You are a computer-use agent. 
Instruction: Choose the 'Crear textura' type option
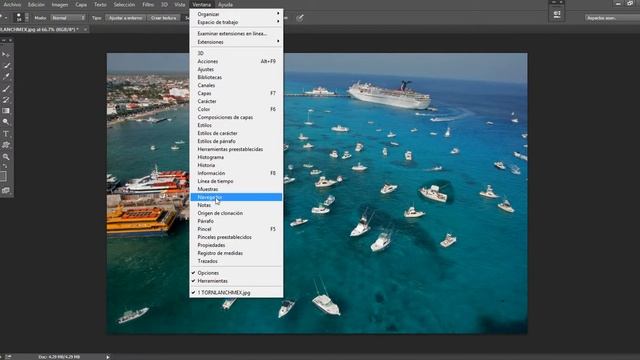tap(163, 18)
